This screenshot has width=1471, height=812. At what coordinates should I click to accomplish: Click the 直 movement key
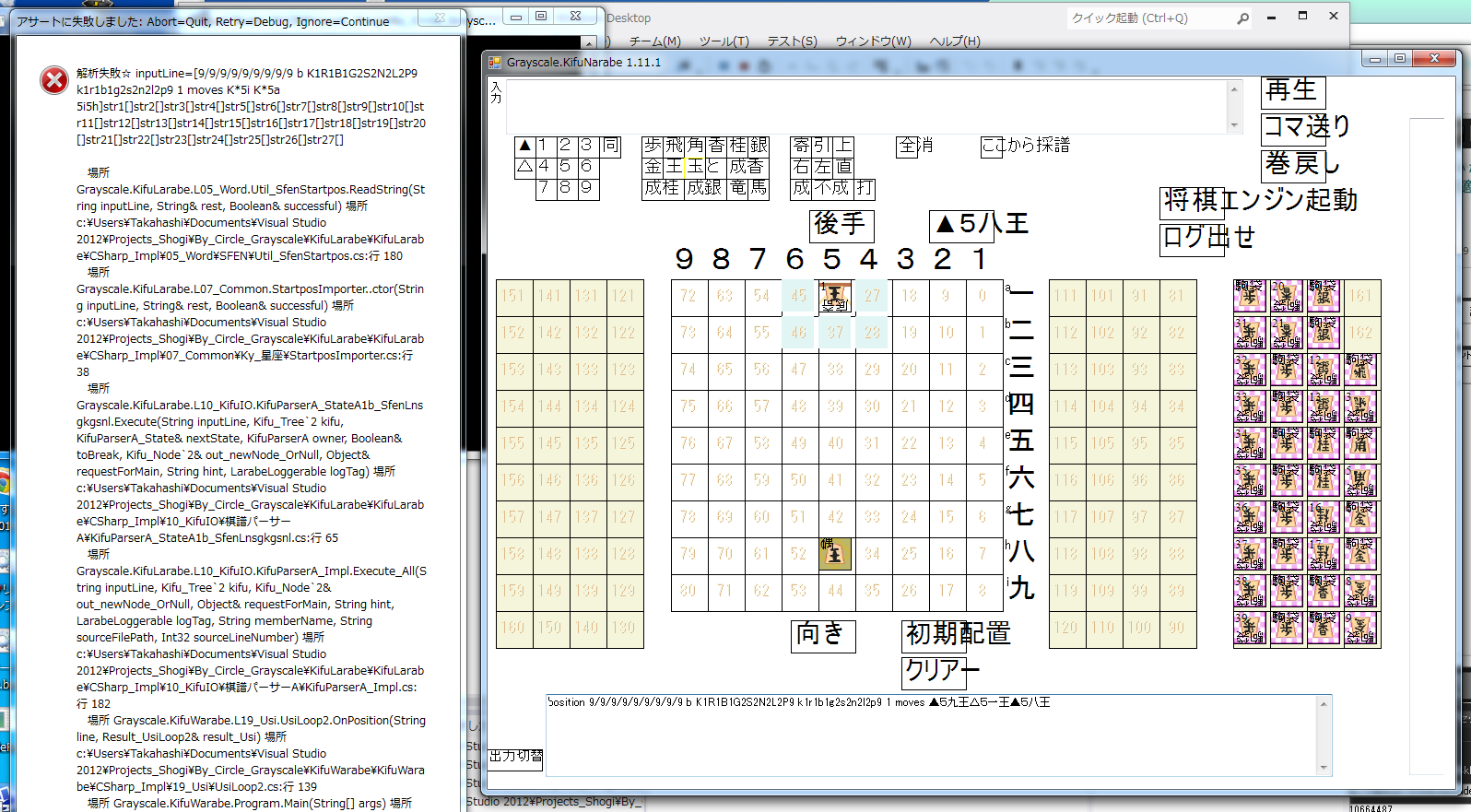pos(843,167)
